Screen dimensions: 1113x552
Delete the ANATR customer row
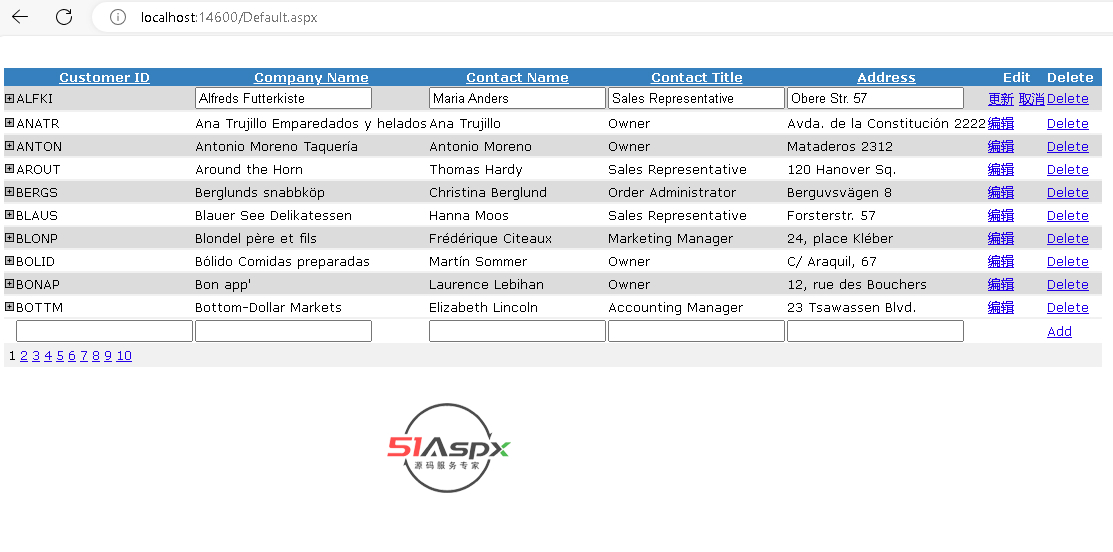[1068, 123]
